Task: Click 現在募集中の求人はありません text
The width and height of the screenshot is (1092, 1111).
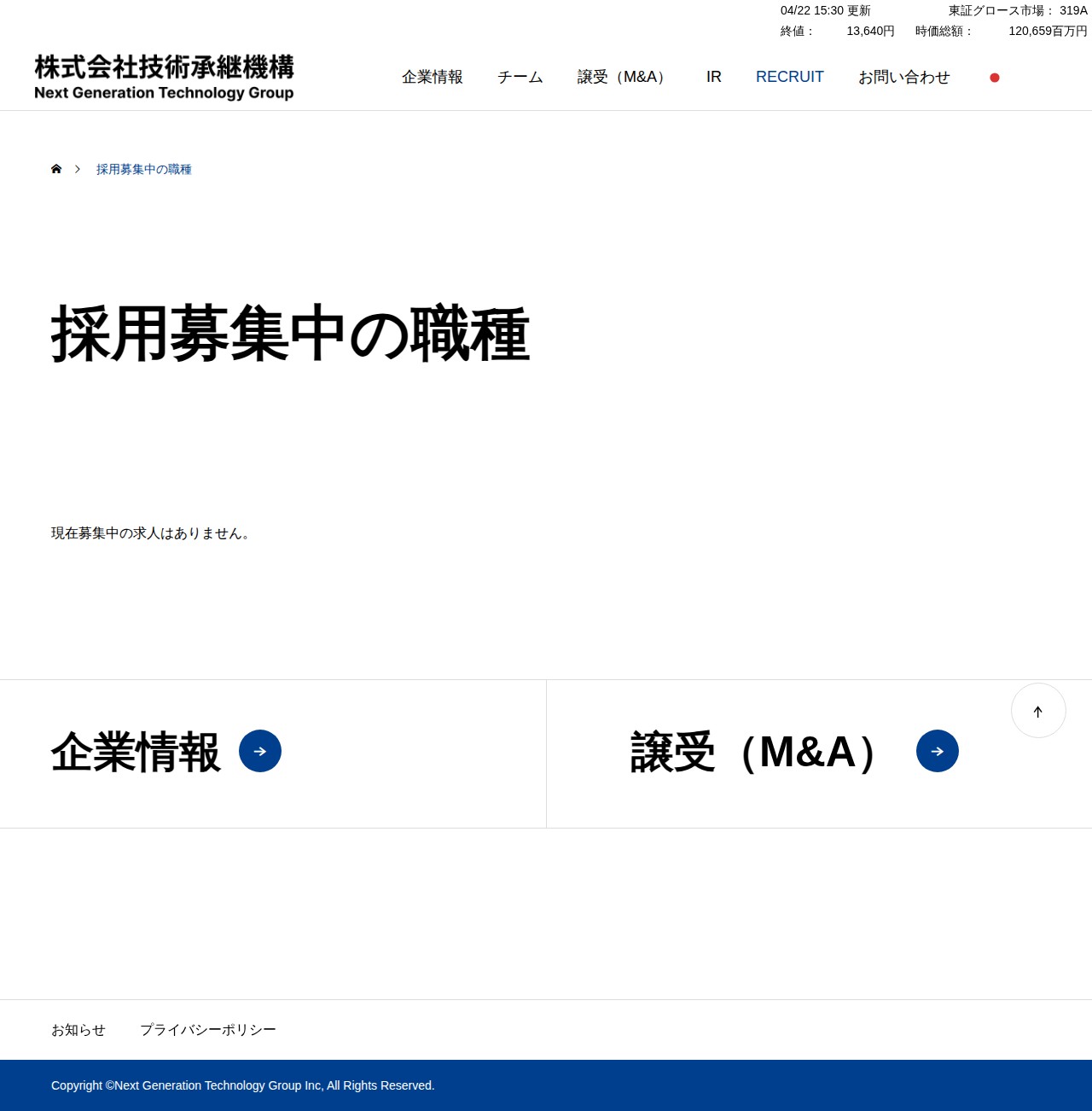Action: tap(150, 533)
